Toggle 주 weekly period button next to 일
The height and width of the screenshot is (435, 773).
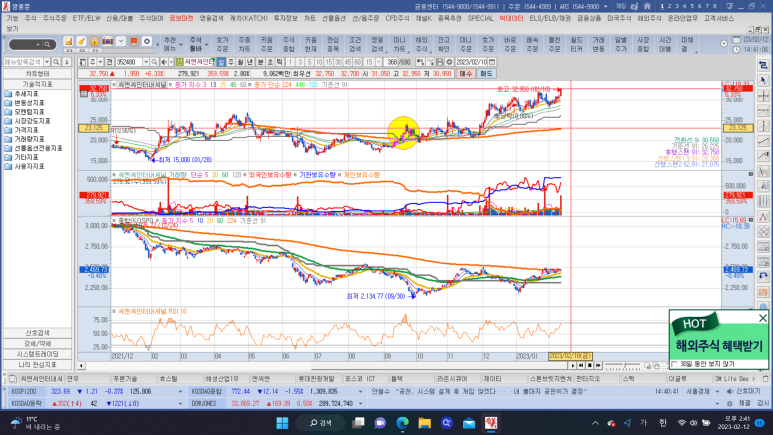click(x=231, y=62)
